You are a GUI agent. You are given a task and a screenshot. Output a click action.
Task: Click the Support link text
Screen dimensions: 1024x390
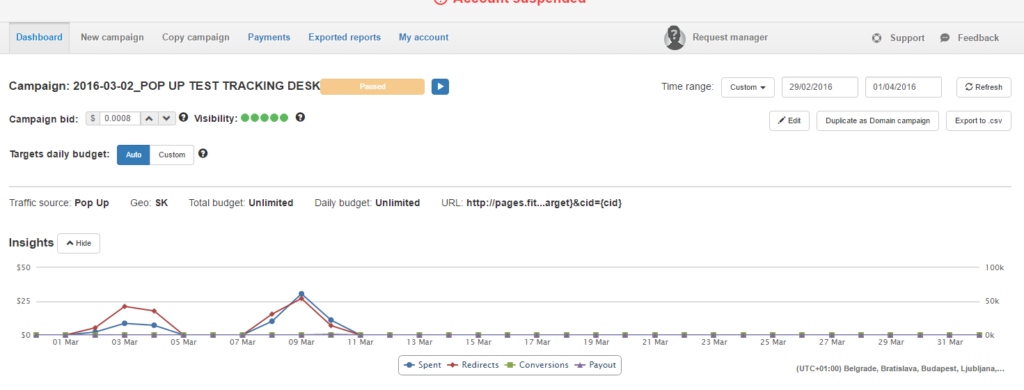pyautogui.click(x=907, y=38)
